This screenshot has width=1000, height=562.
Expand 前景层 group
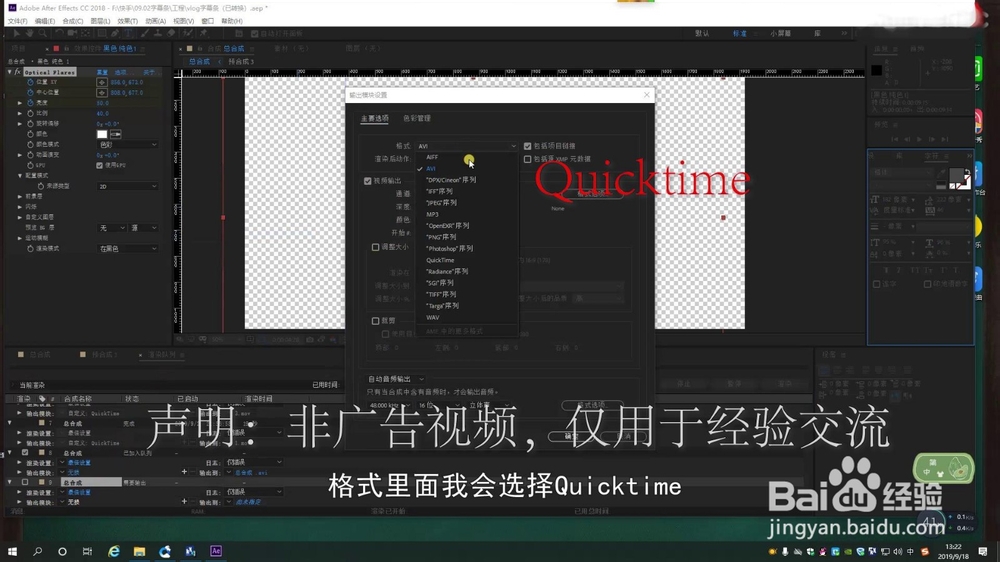click(x=20, y=196)
